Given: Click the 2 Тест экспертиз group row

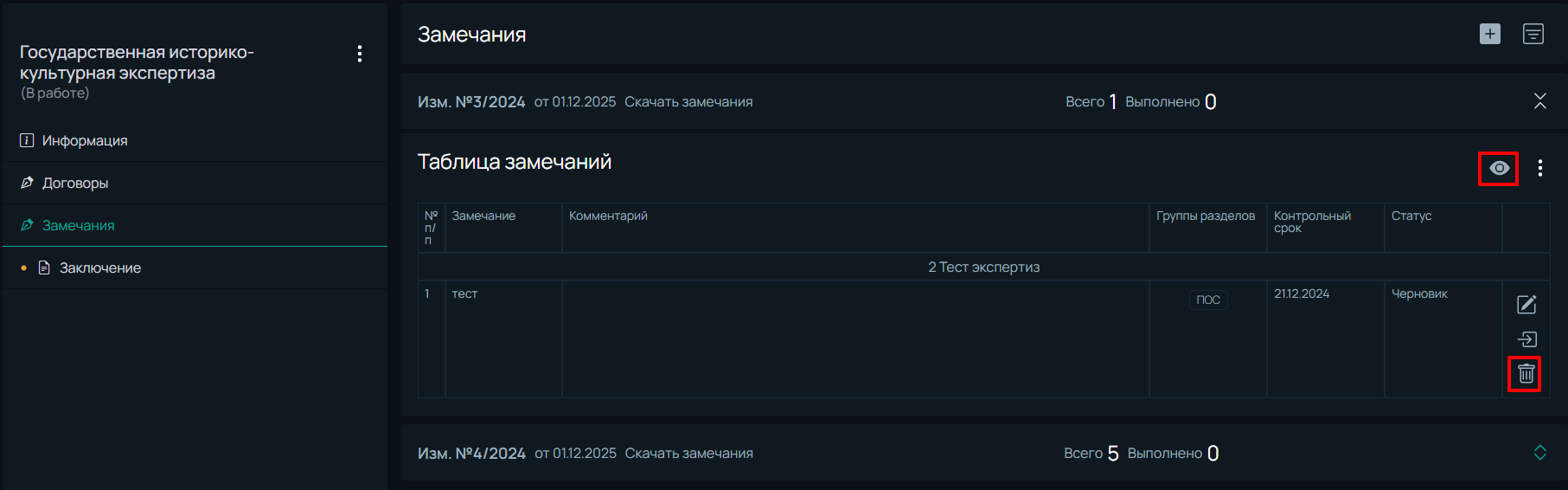Looking at the screenshot, I should pos(984,267).
